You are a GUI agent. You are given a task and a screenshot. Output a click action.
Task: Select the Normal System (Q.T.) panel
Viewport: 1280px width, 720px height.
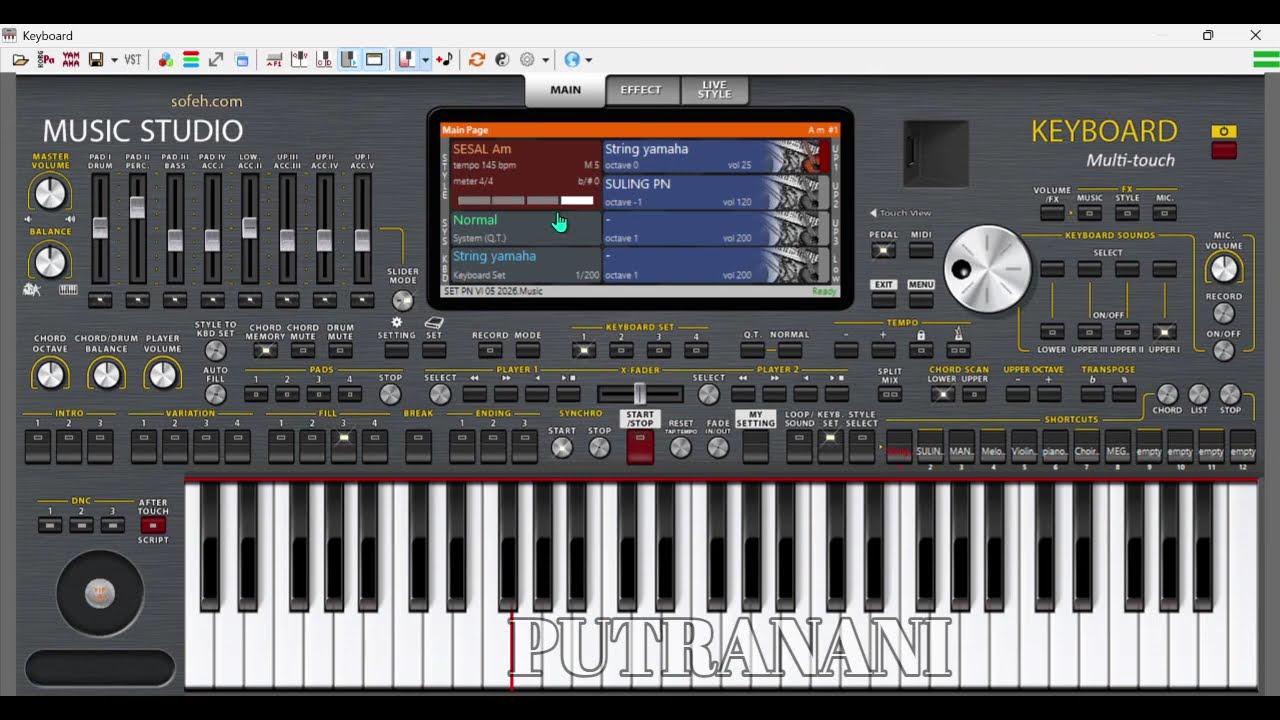click(x=526, y=228)
